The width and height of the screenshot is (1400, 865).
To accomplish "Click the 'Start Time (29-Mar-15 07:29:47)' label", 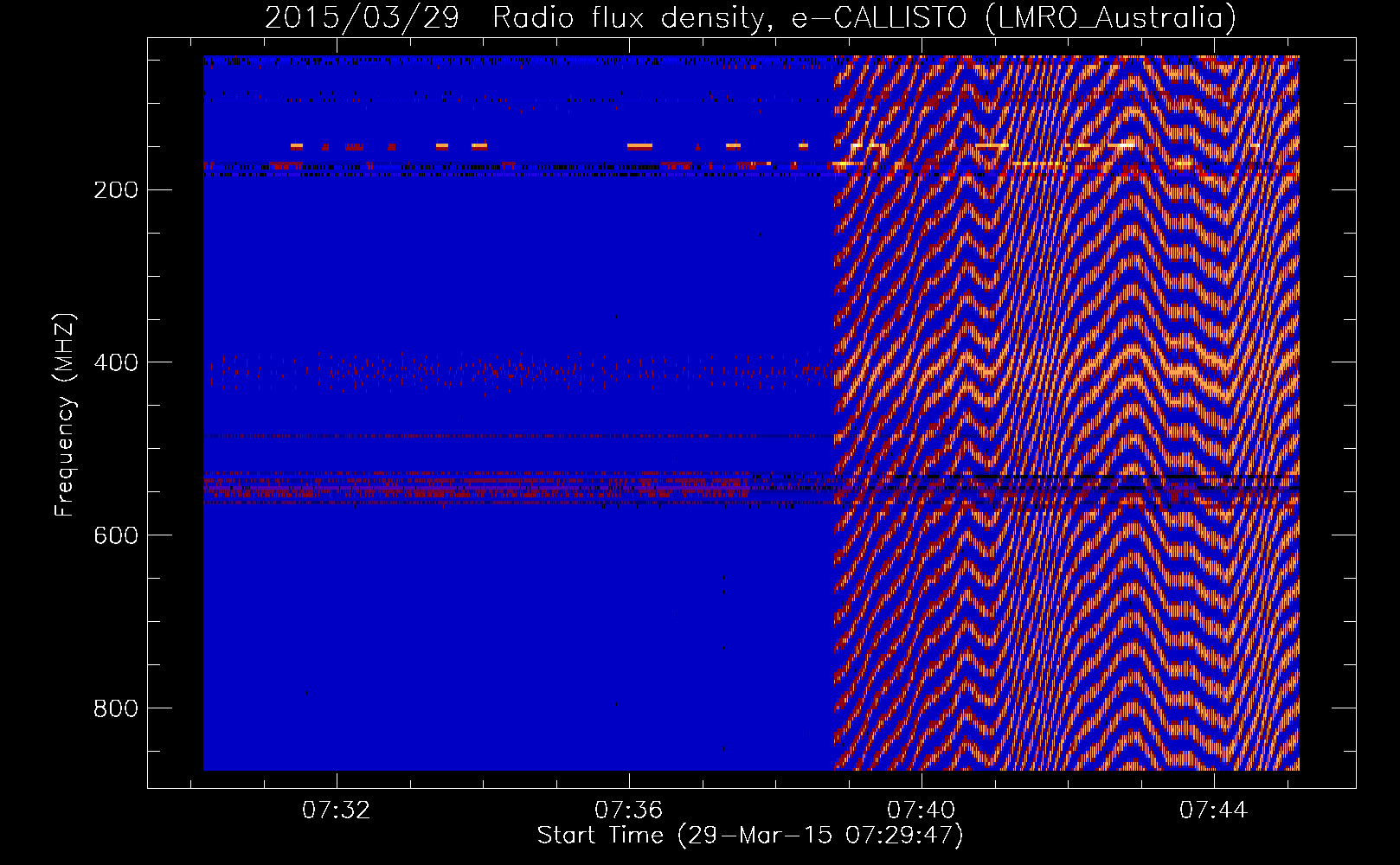I will [750, 836].
